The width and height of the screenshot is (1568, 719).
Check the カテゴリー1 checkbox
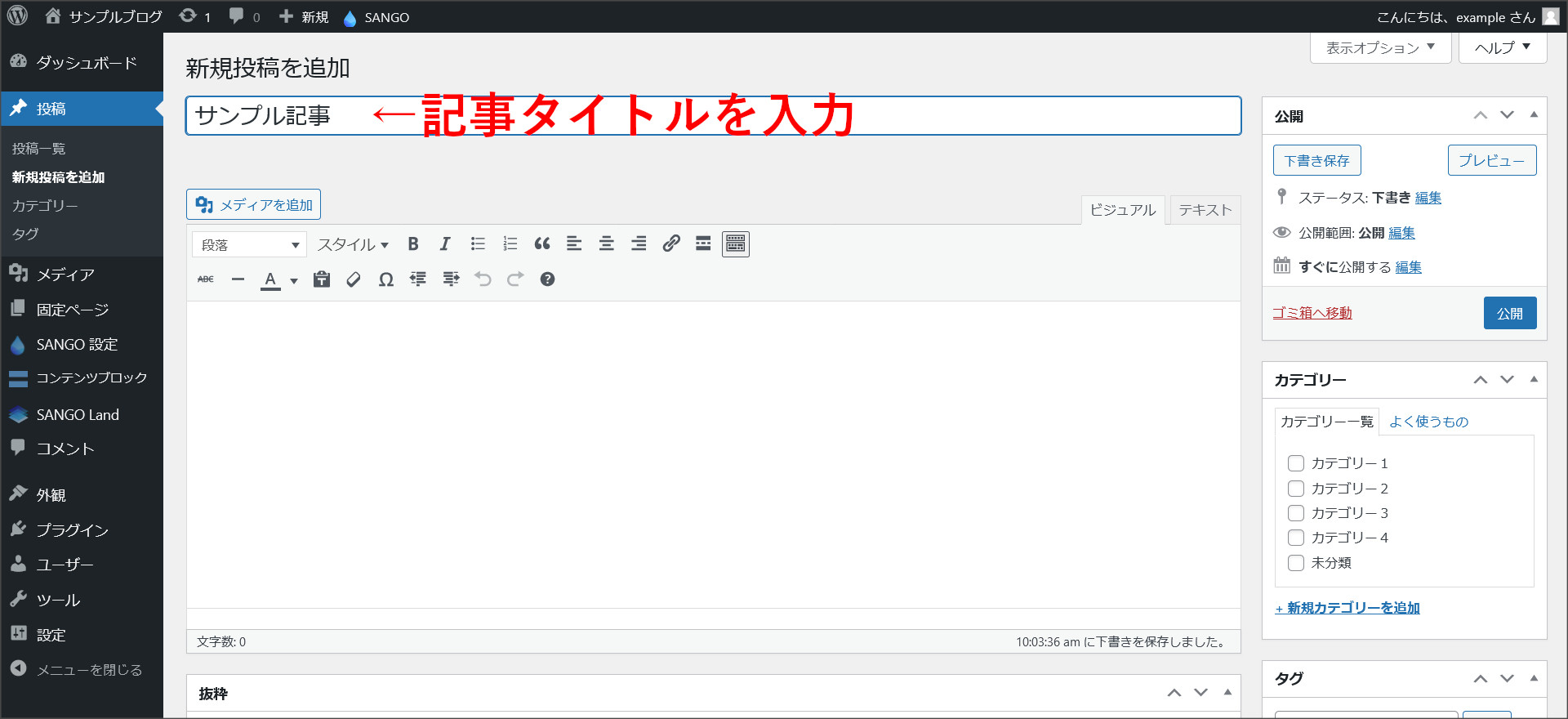click(1296, 463)
